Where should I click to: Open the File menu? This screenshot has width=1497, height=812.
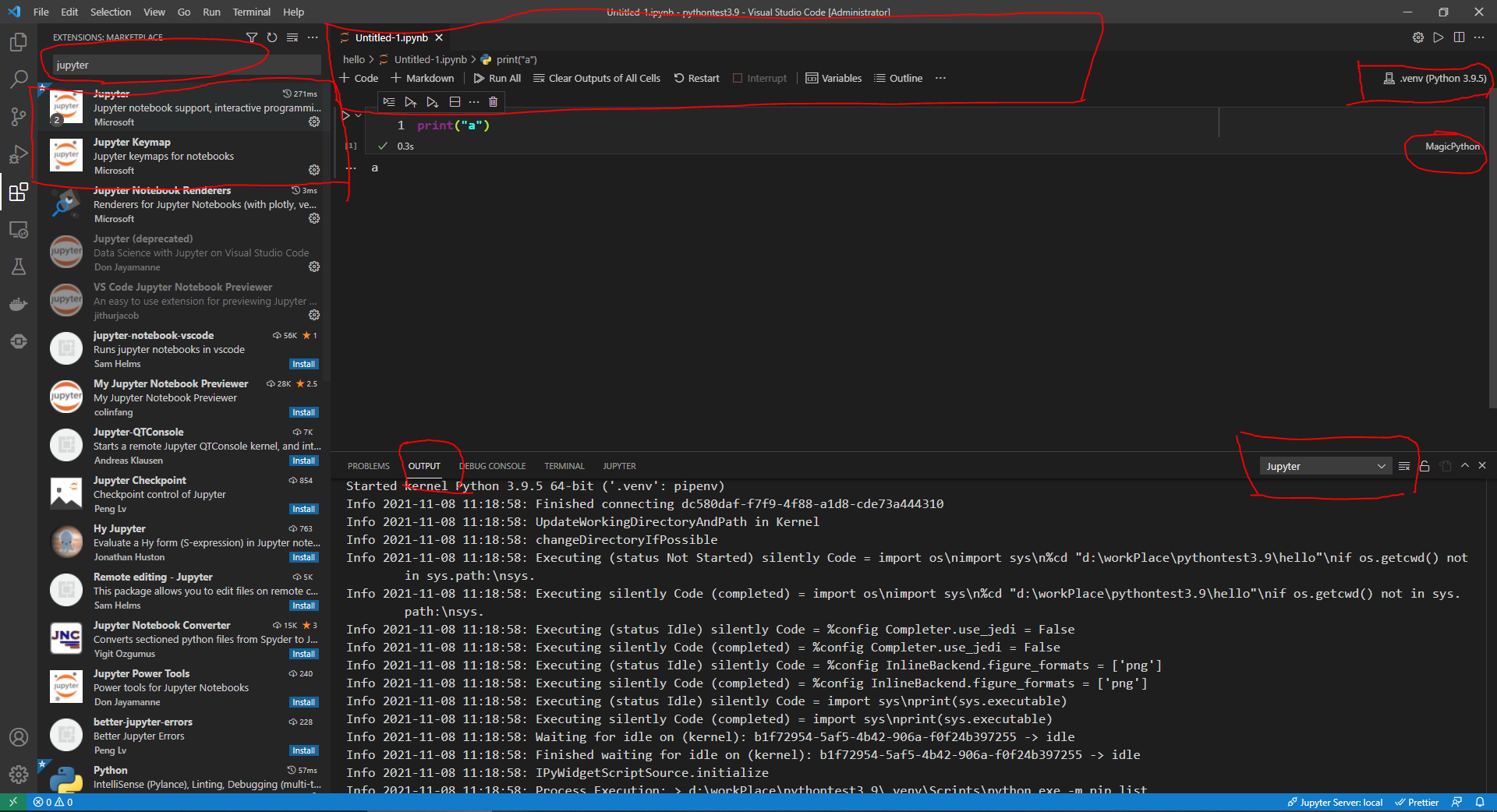click(41, 12)
